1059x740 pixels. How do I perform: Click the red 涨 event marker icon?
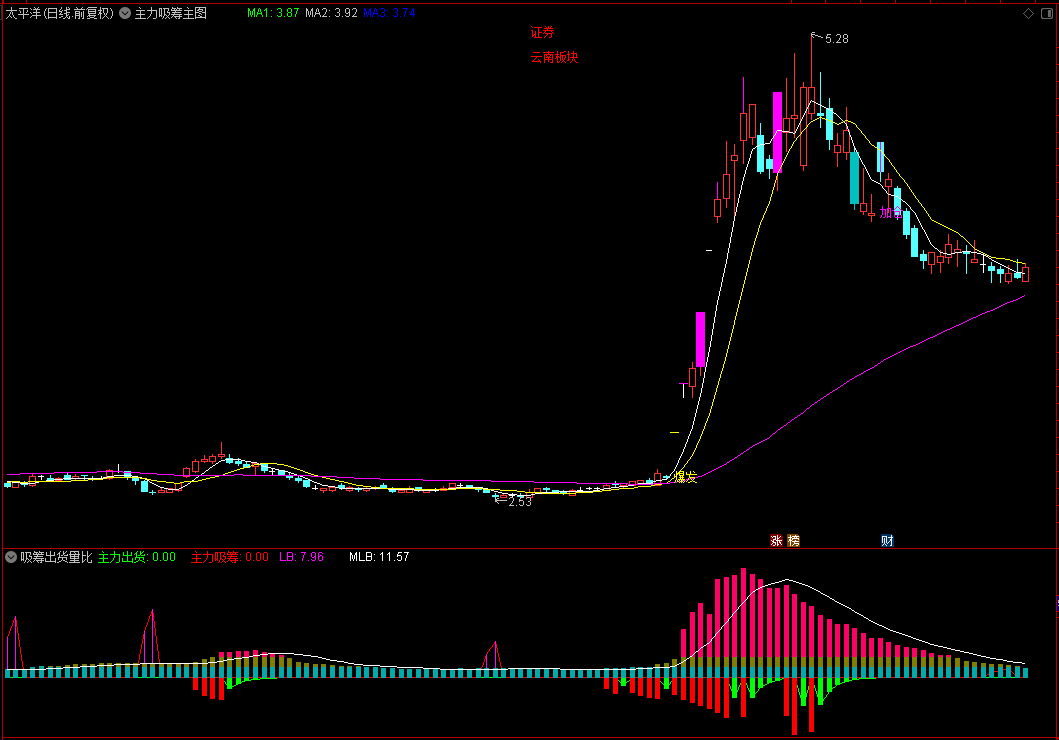click(776, 540)
